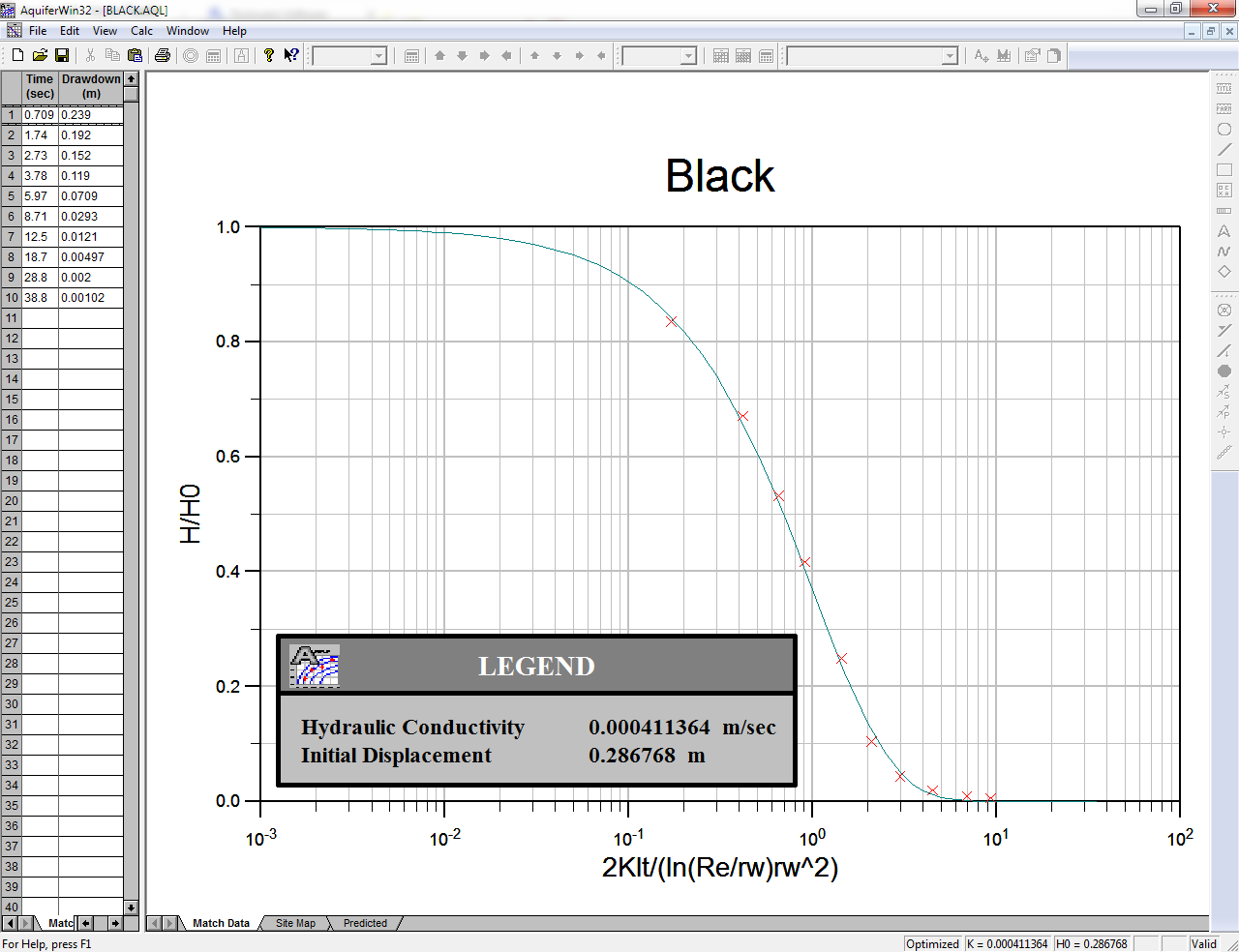Switch to the Site Map tab

coord(295,923)
